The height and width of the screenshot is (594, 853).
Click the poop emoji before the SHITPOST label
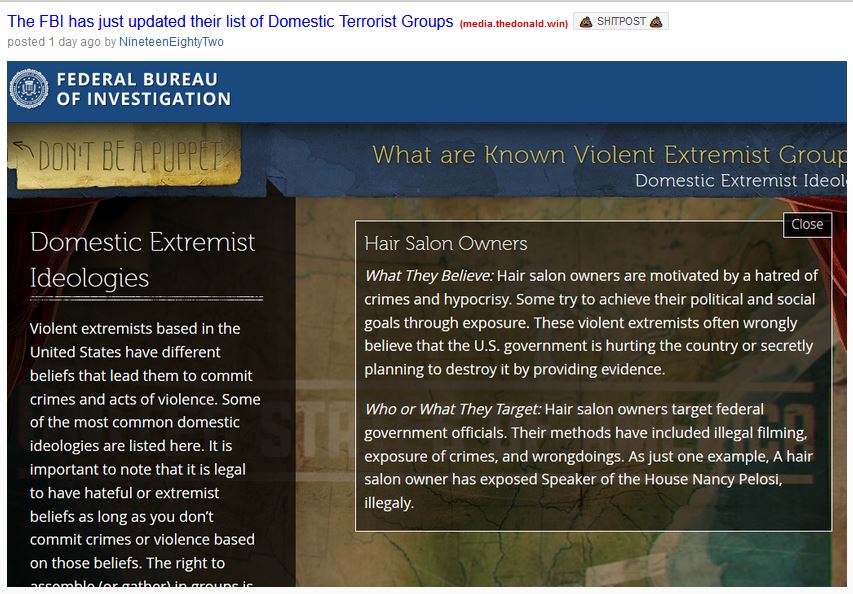586,22
